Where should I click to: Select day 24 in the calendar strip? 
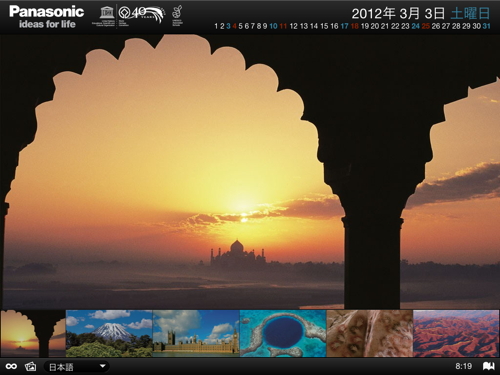click(415, 26)
